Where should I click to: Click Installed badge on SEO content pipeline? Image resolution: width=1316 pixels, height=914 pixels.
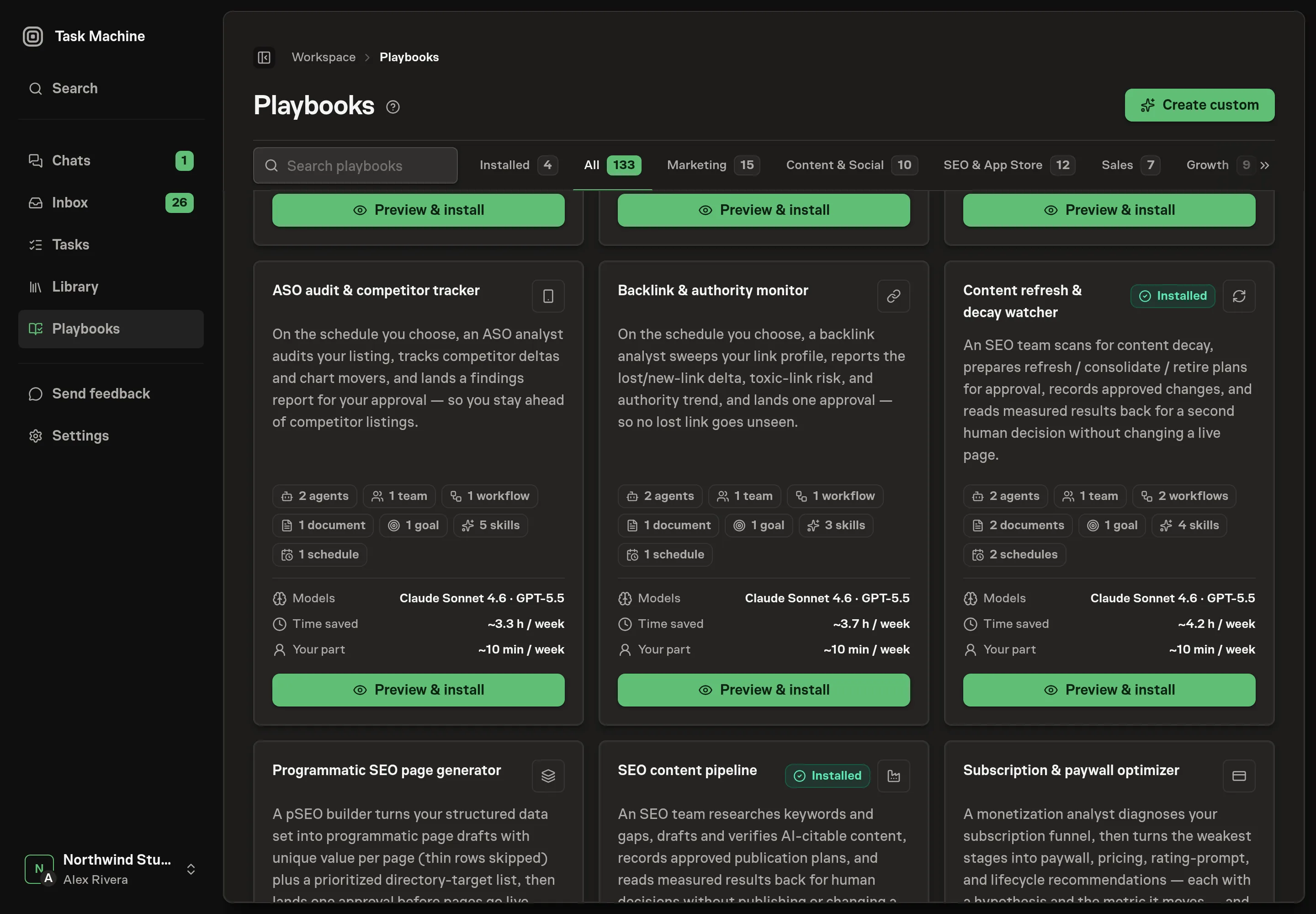pyautogui.click(x=827, y=776)
